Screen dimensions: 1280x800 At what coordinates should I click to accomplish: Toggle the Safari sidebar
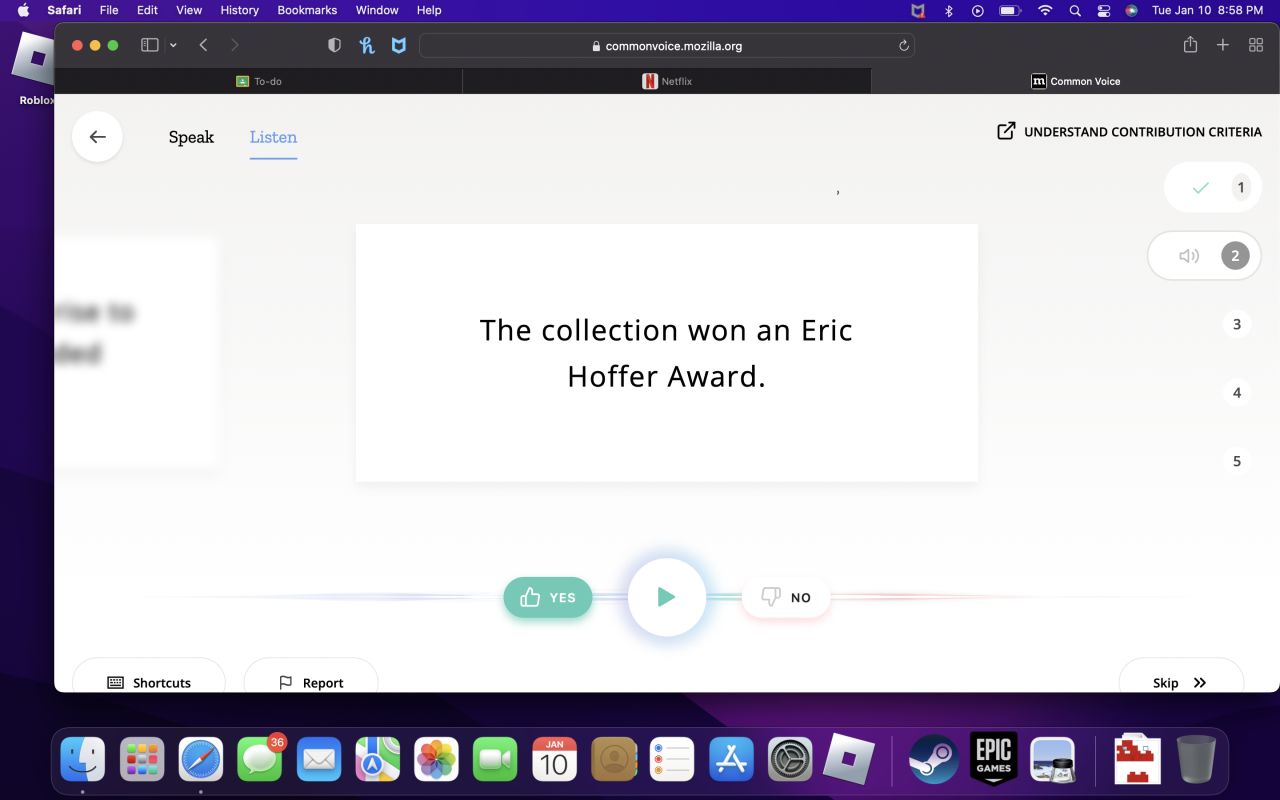click(150, 45)
